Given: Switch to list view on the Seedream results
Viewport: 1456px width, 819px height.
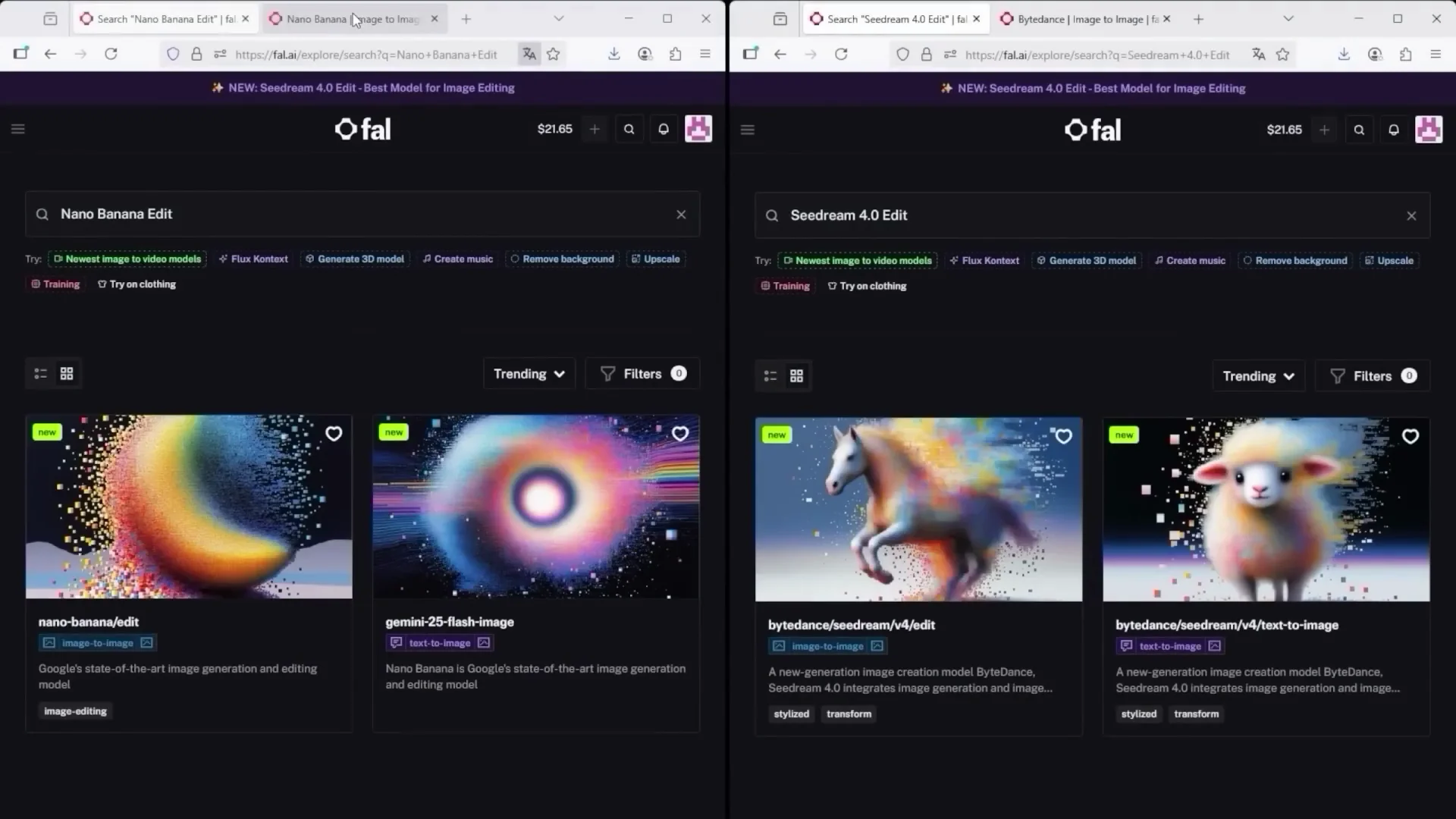Looking at the screenshot, I should (769, 375).
